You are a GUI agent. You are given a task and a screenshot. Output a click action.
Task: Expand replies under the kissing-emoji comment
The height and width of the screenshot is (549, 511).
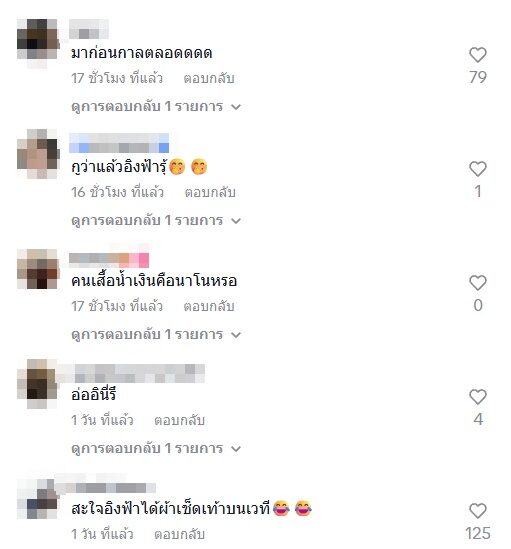156,221
